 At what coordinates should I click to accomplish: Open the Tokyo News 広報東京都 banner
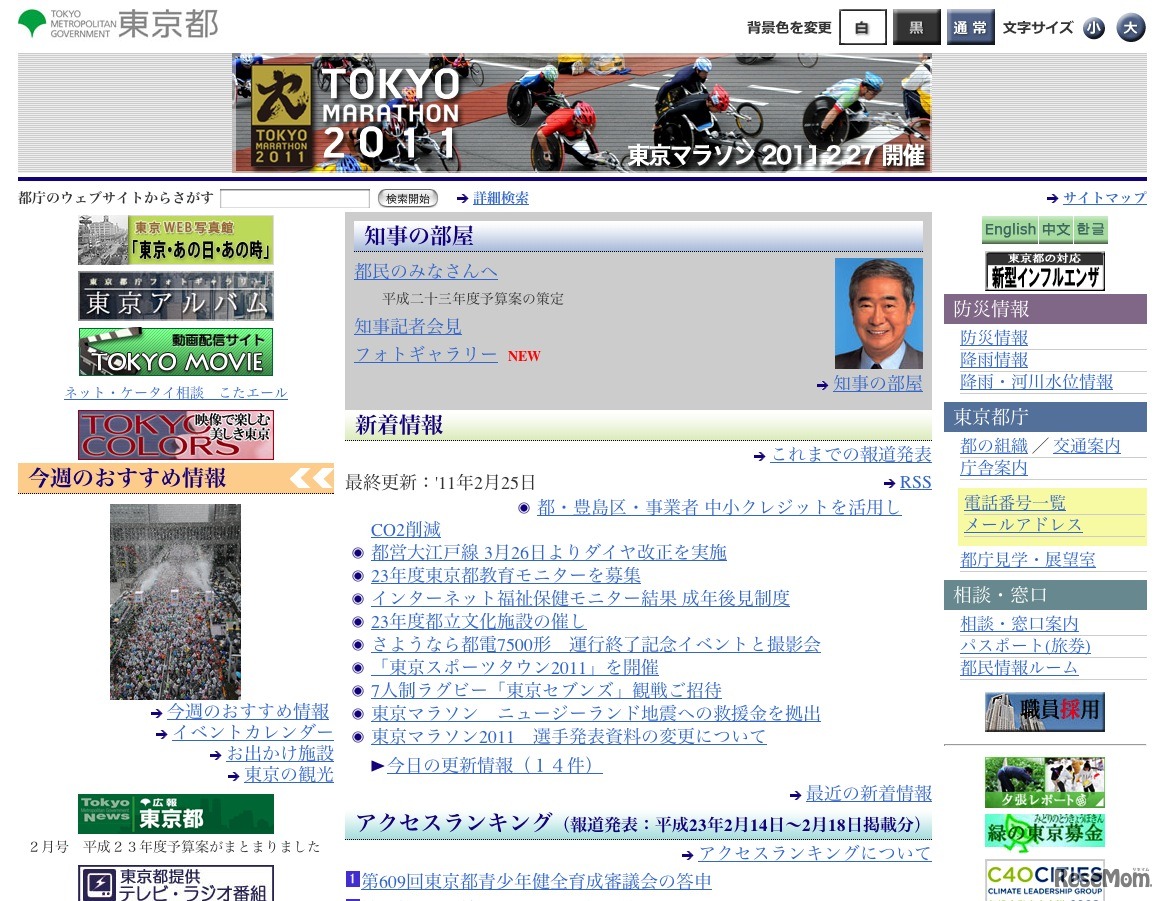(176, 813)
